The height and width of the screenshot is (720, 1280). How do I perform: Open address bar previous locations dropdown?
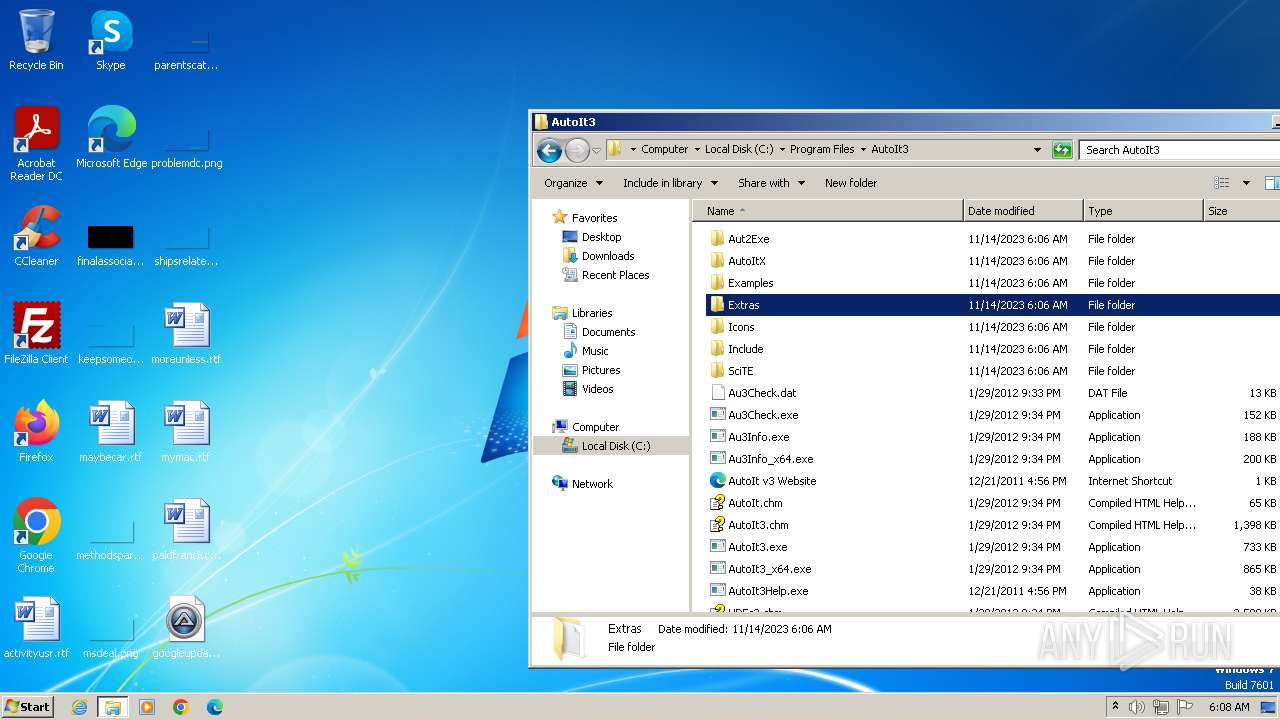pyautogui.click(x=1037, y=150)
